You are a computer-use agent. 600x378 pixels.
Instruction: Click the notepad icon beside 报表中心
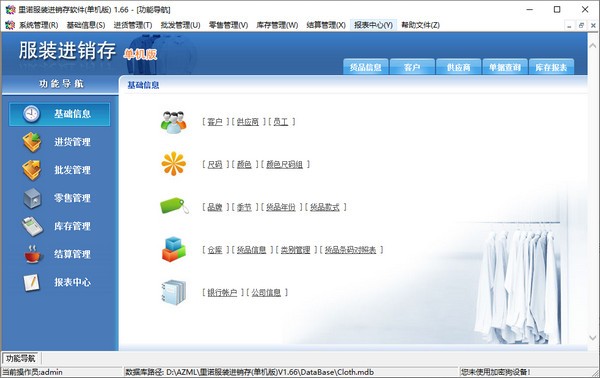31,283
